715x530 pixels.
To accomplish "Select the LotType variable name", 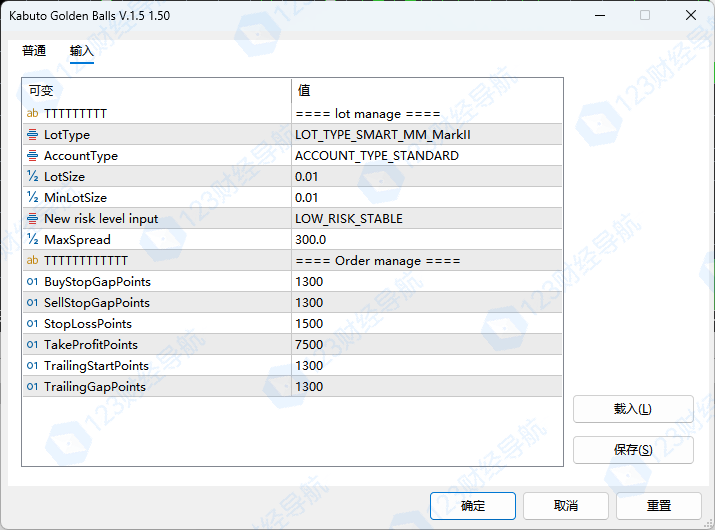I will (67, 135).
